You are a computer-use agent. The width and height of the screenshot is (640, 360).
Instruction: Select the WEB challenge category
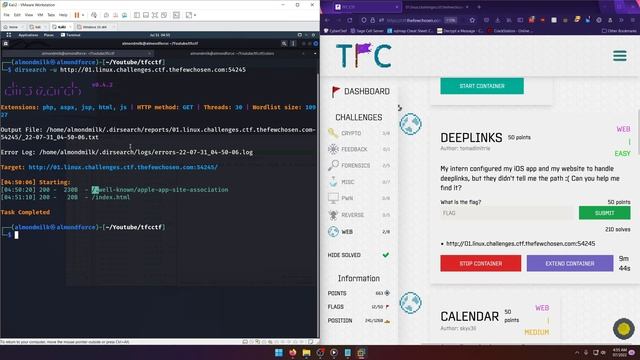coord(358,231)
